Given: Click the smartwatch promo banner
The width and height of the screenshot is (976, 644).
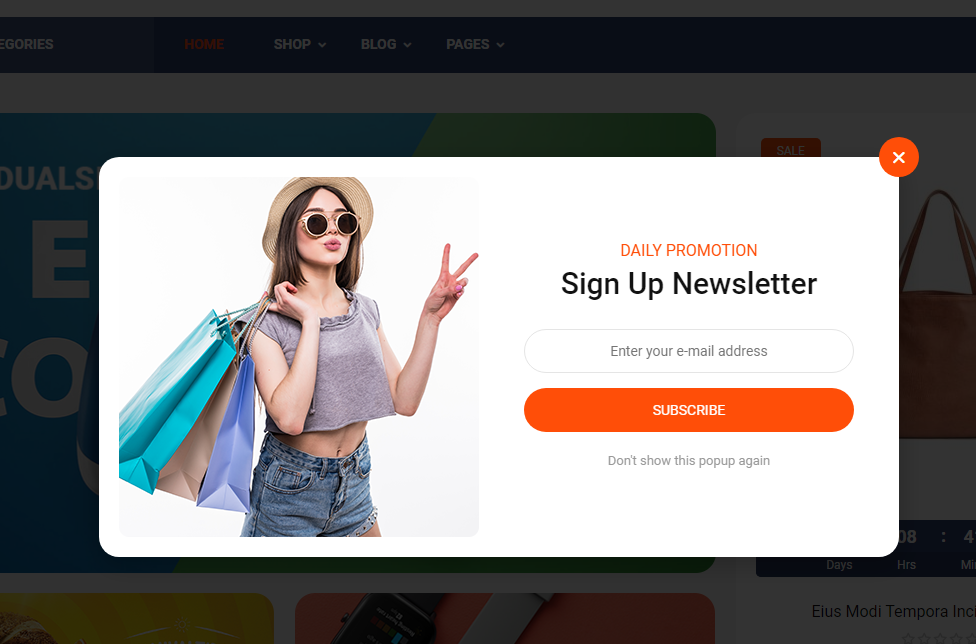Looking at the screenshot, I should 505,618.
